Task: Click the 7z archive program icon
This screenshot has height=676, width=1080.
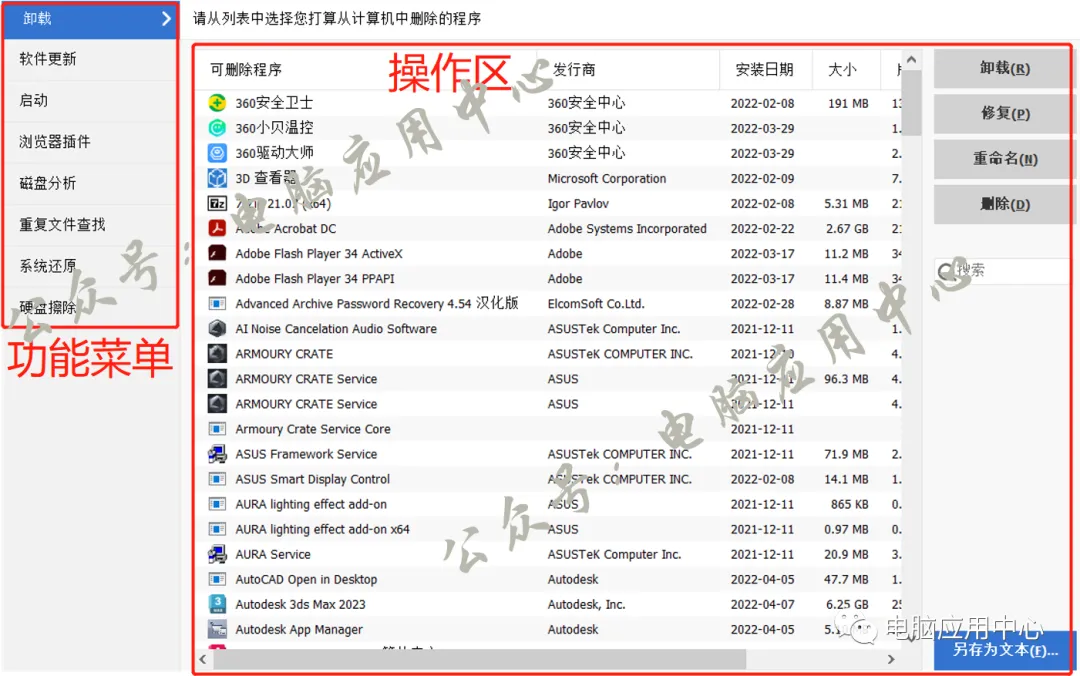Action: coord(217,203)
